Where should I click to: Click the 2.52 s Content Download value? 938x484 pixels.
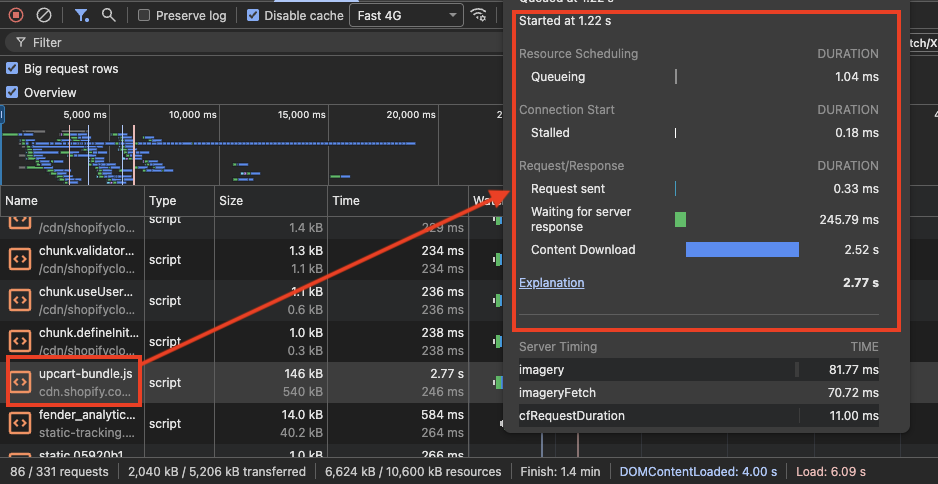click(x=861, y=249)
